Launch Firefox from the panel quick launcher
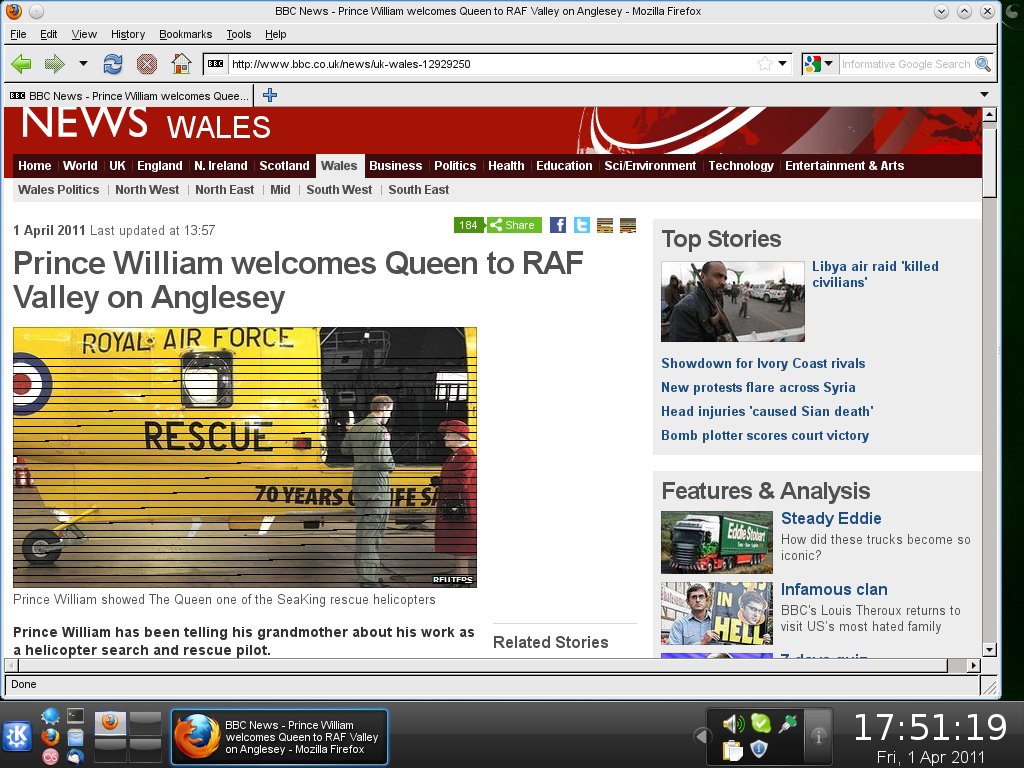The width and height of the screenshot is (1024, 768). click(x=50, y=737)
